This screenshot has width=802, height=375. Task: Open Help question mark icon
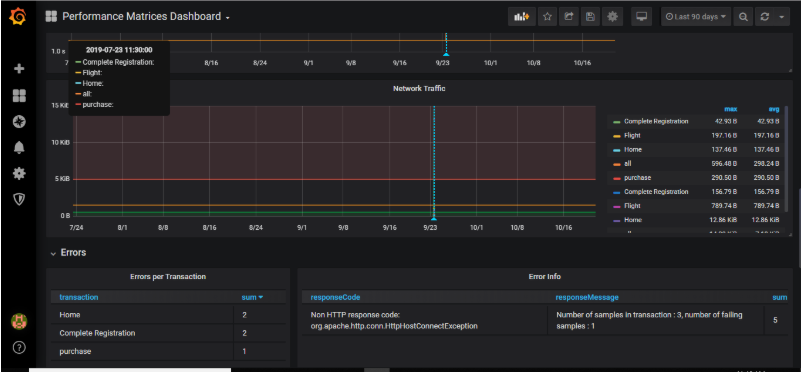tap(19, 348)
